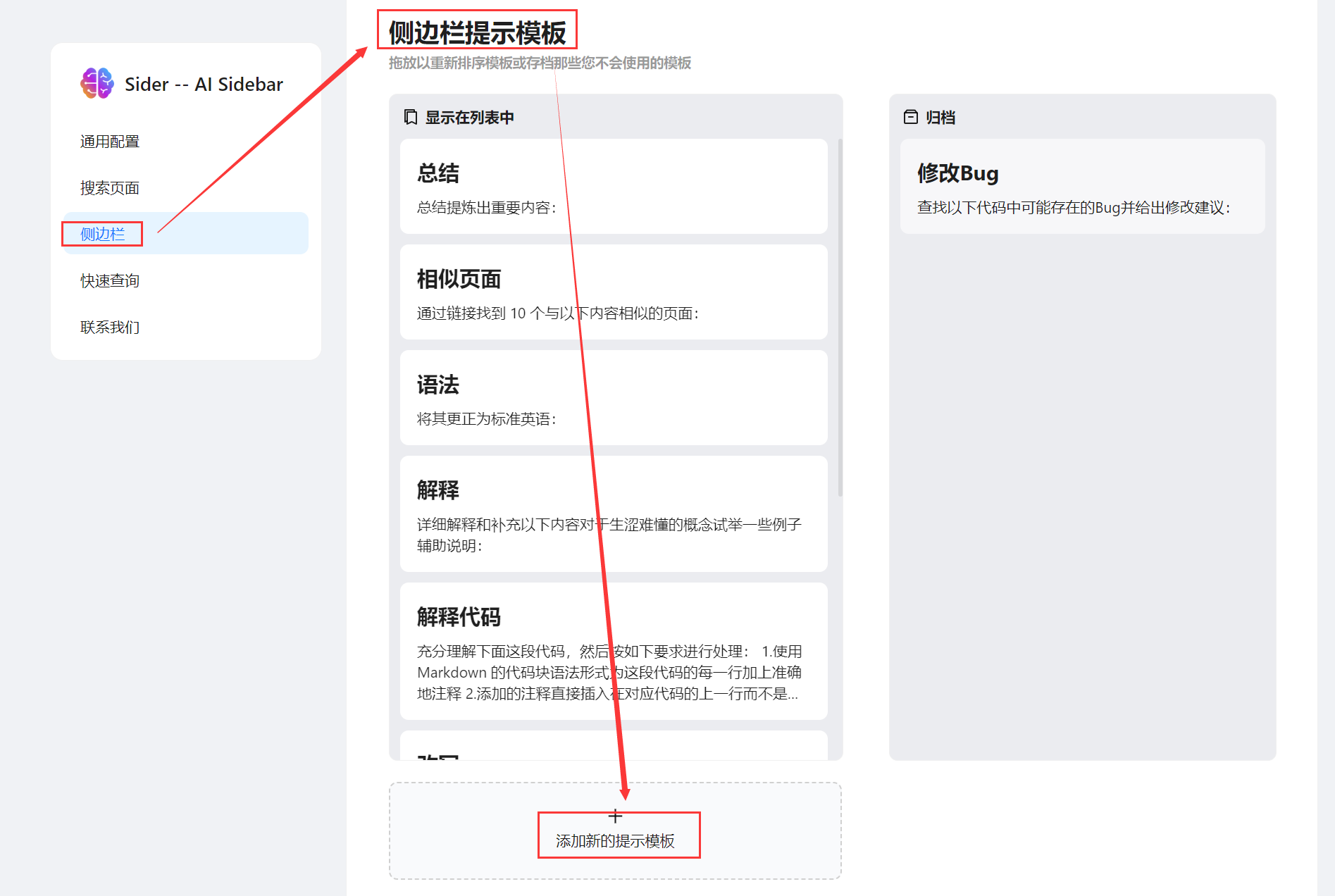
Task: Click the Sider -- AI Sidebar title
Action: tap(204, 85)
